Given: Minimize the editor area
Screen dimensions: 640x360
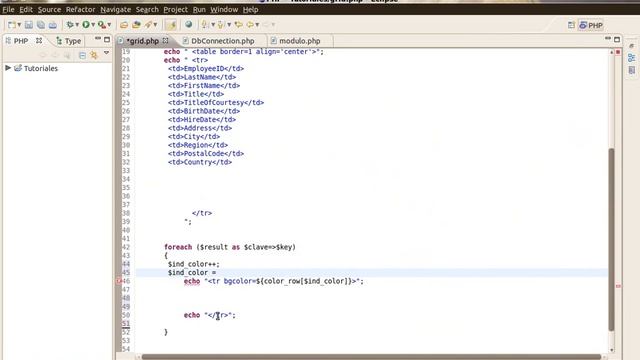Looking at the screenshot, I should (608, 38).
